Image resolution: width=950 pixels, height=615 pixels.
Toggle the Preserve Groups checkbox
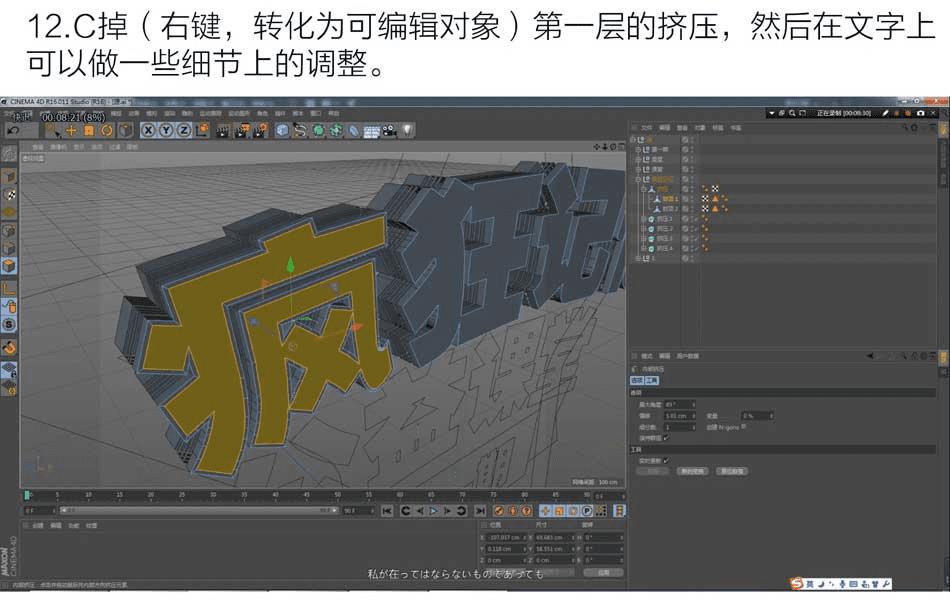click(666, 438)
